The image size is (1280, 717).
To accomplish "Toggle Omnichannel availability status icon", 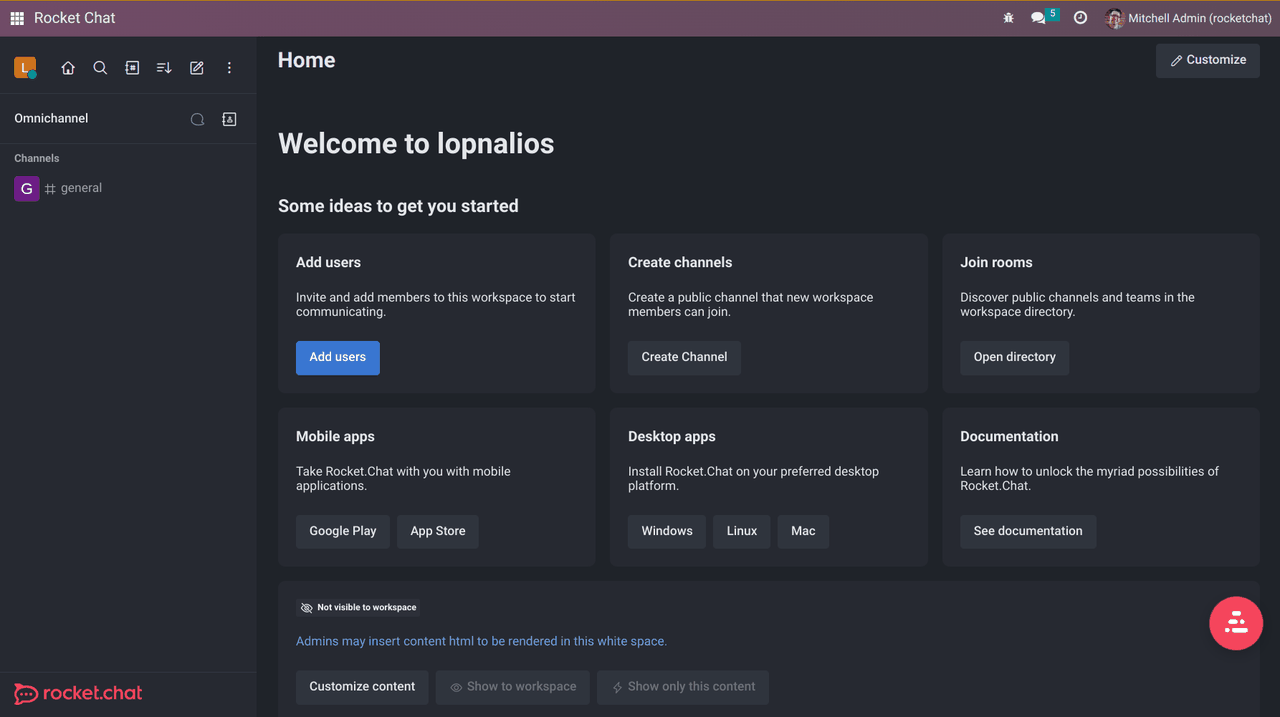I will tap(198, 119).
